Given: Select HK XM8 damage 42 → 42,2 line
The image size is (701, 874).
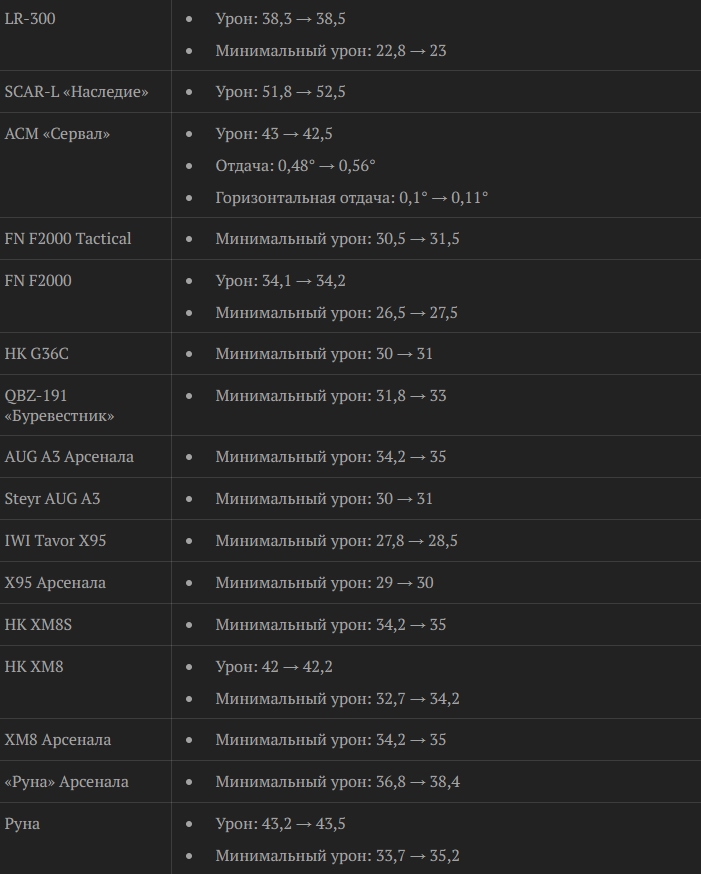Looking at the screenshot, I should pyautogui.click(x=274, y=667).
